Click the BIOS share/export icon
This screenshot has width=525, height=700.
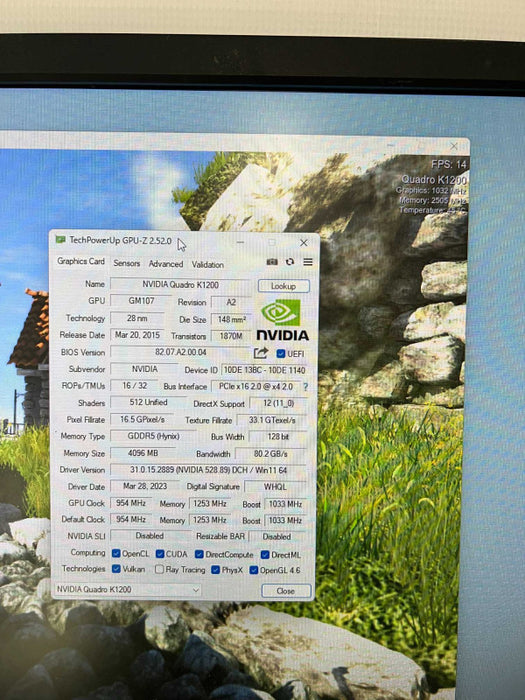261,353
